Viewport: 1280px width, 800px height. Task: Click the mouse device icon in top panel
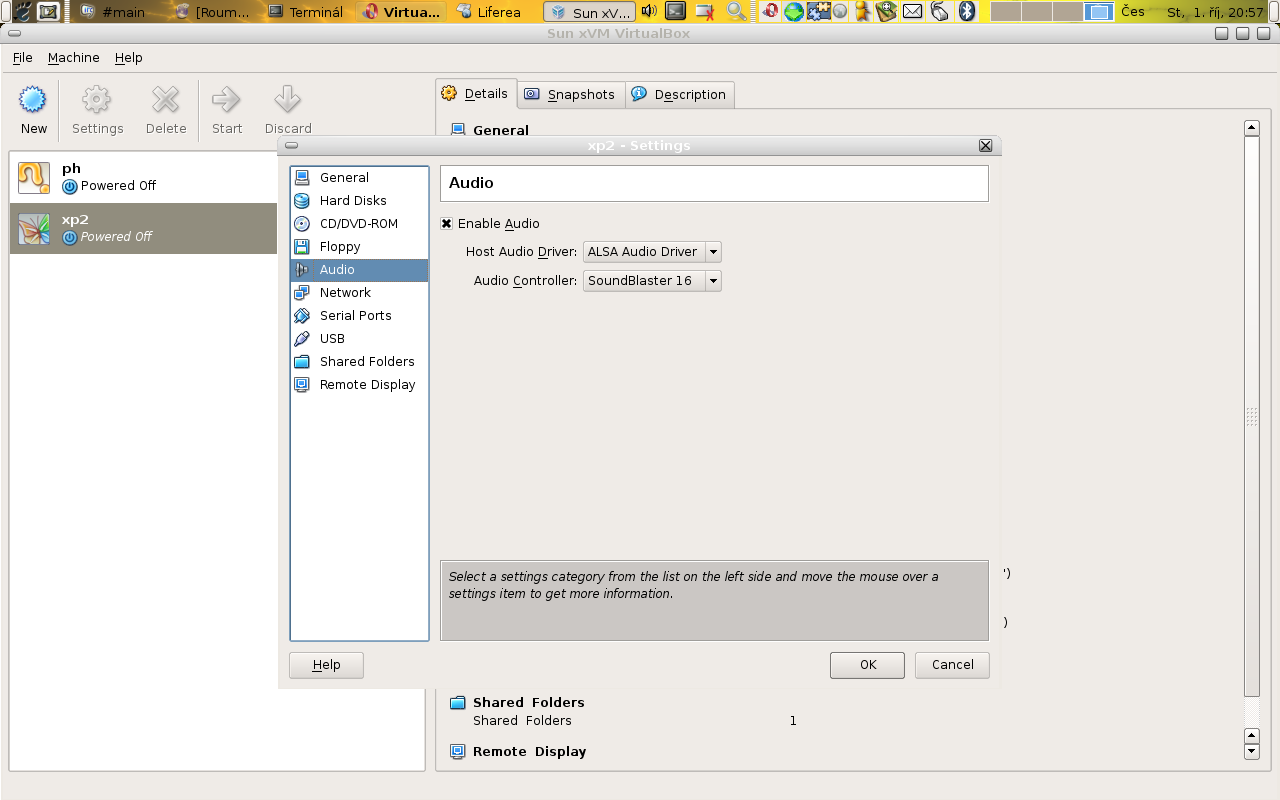(940, 12)
